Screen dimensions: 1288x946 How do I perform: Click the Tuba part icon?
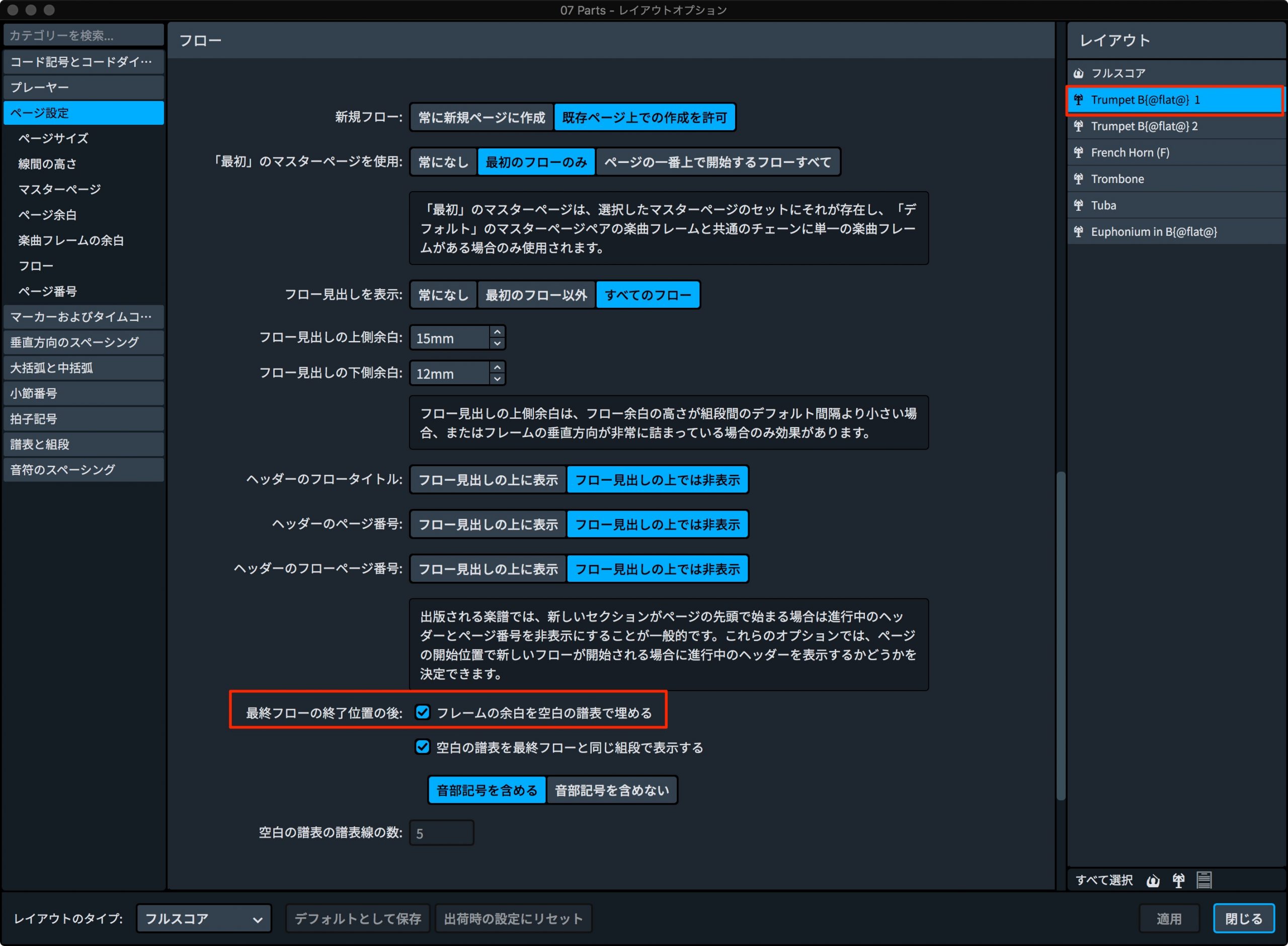(1078, 205)
